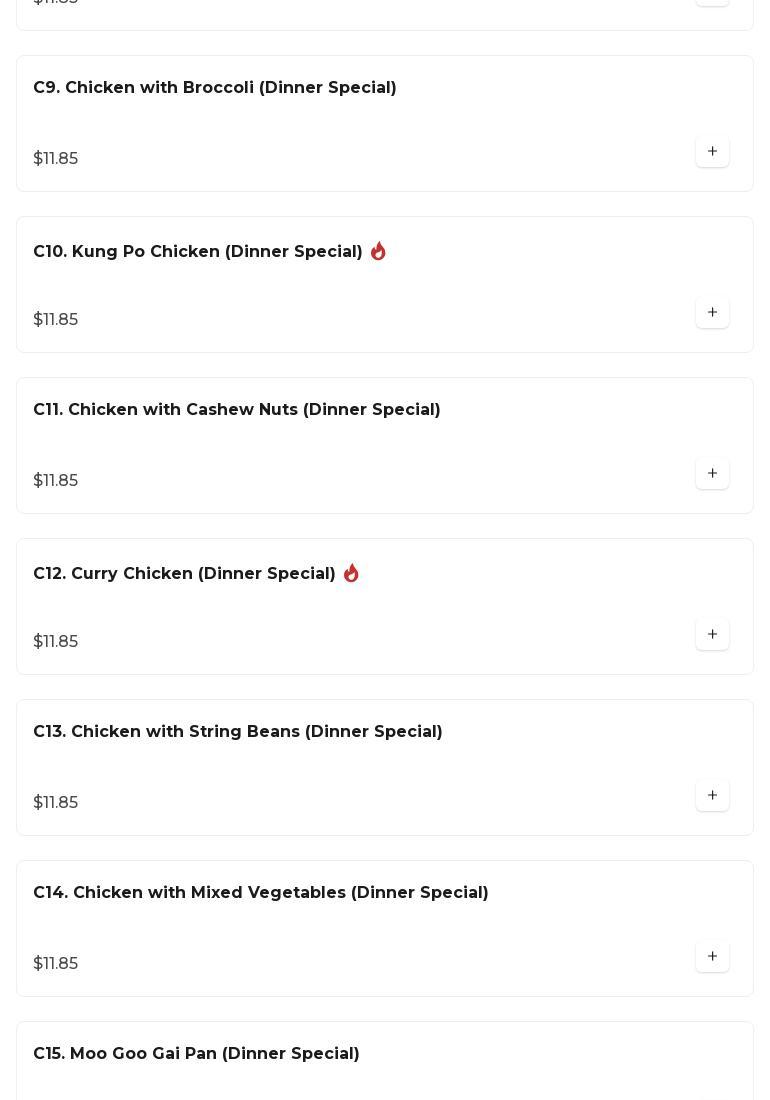Viewport: 770px width, 1100px height.
Task: Click price of Chicken with Broccoli
Action: (x=56, y=159)
